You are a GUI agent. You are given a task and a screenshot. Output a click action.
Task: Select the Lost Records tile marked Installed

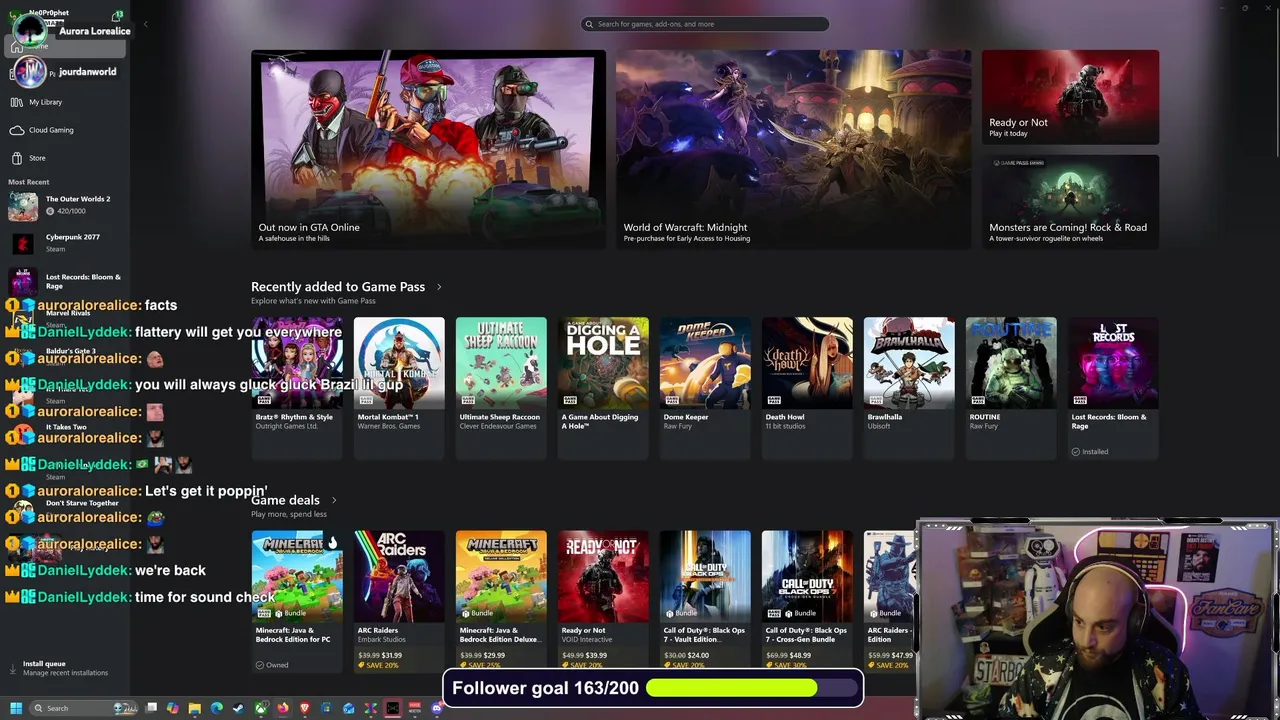(1113, 387)
